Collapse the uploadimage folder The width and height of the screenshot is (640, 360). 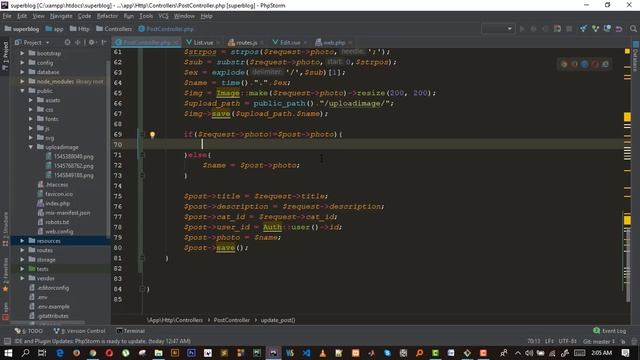click(31, 147)
